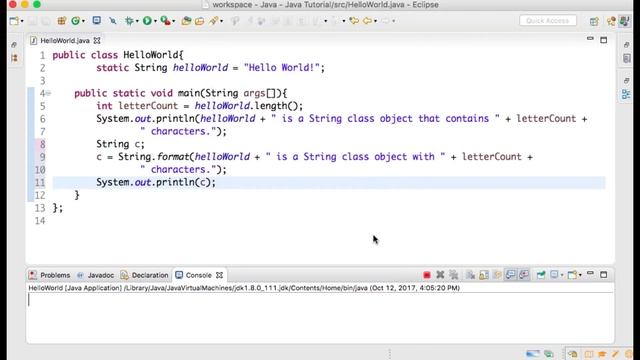Expand the Open Console dropdown arrow
The image size is (640, 360).
580,275
